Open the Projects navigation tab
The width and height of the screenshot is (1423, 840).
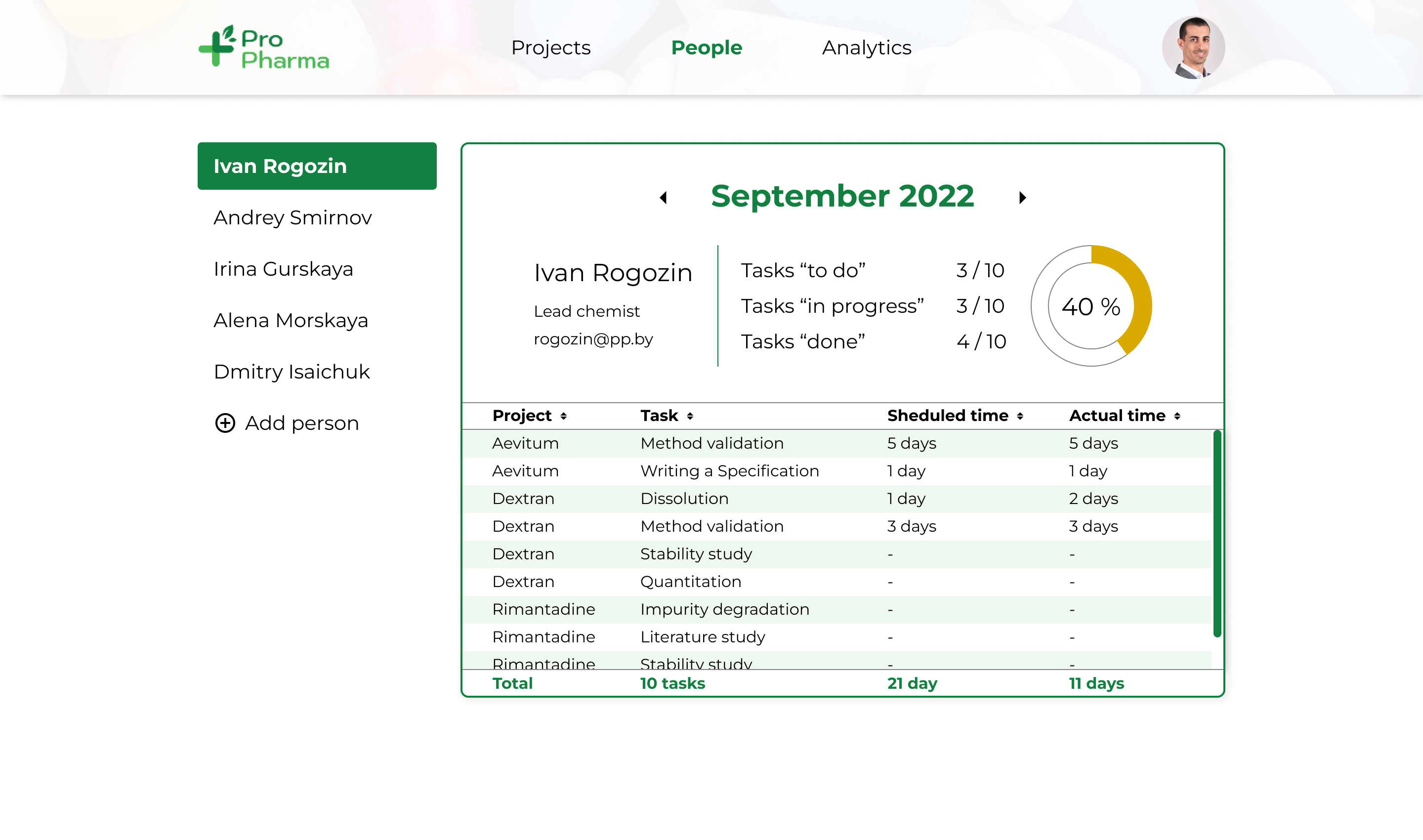(551, 47)
